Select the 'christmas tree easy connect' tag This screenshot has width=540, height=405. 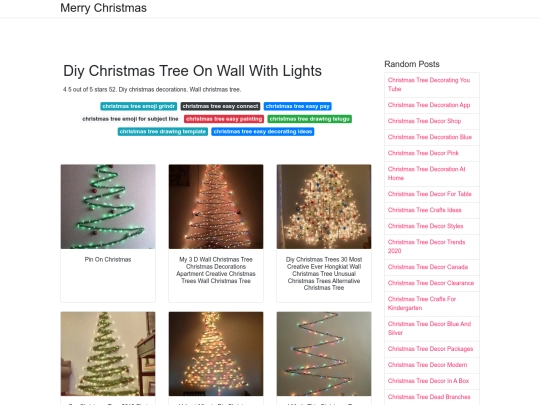pyautogui.click(x=220, y=106)
